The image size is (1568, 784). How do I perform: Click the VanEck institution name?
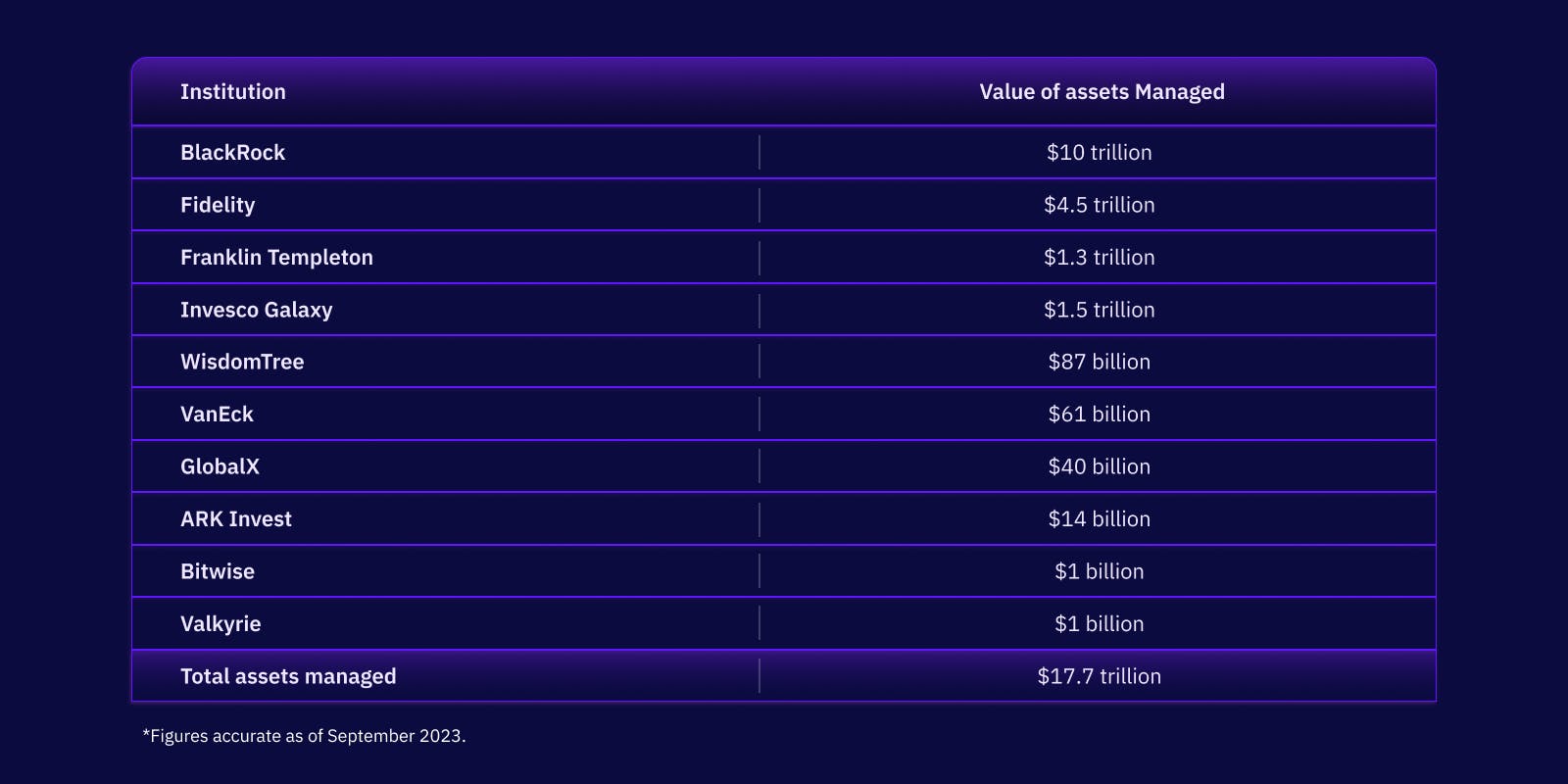(217, 415)
